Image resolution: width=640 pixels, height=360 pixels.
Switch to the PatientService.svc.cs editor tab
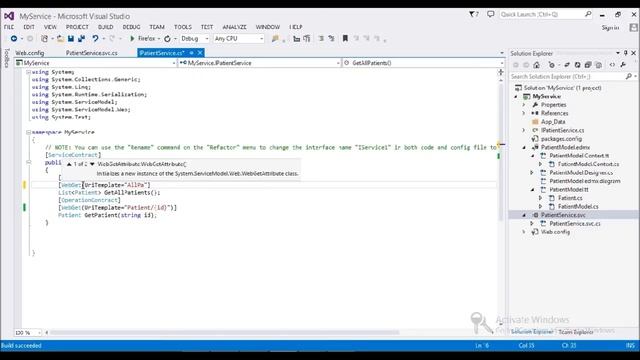[91, 53]
